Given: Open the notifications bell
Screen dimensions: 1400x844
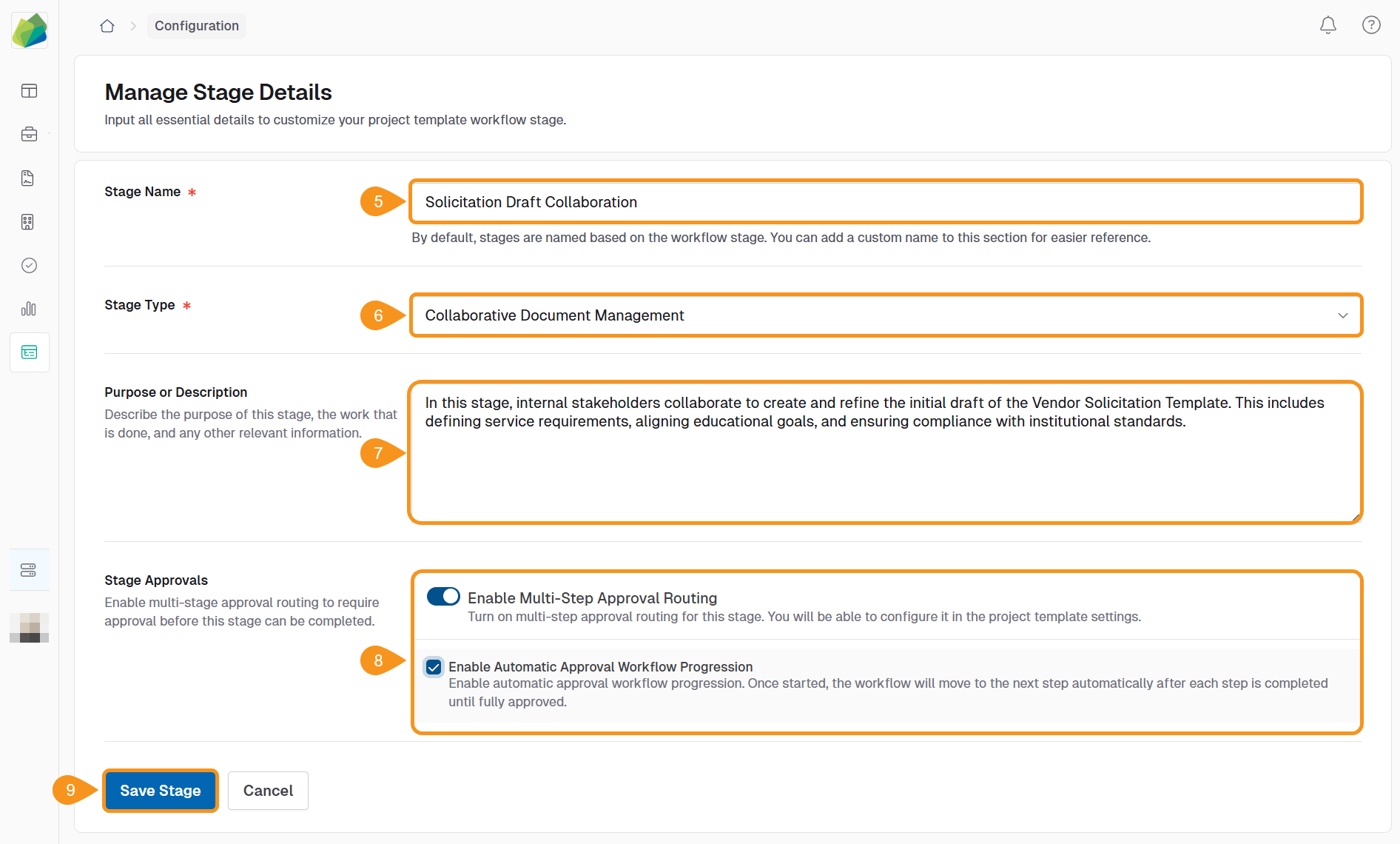Looking at the screenshot, I should pyautogui.click(x=1327, y=25).
